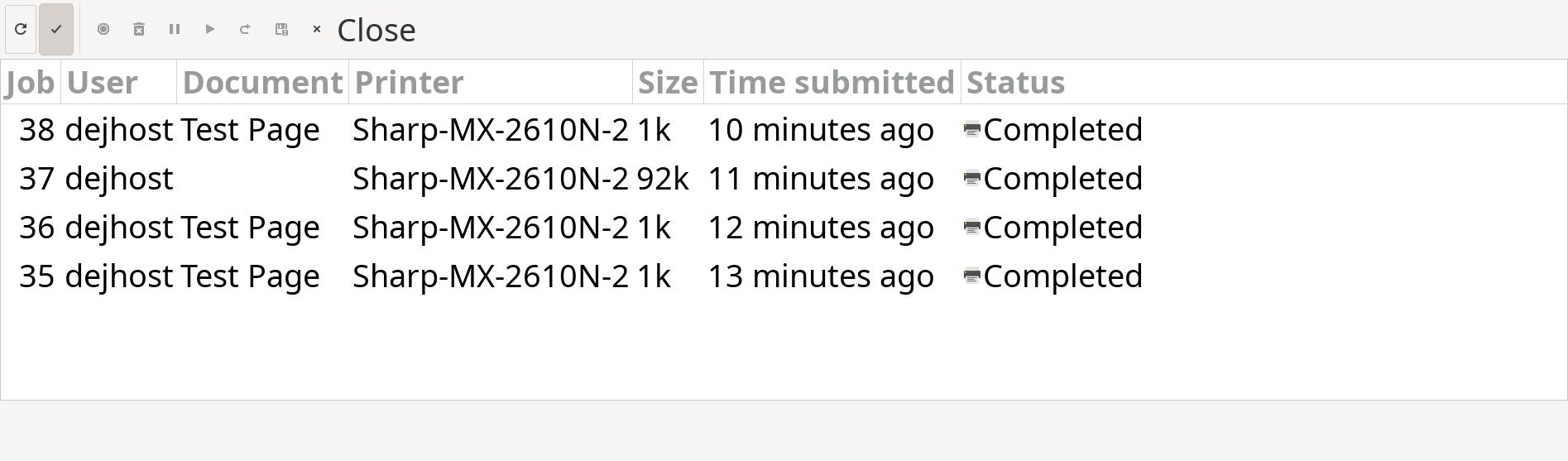
Task: Click the Delete job trash icon
Action: (139, 29)
